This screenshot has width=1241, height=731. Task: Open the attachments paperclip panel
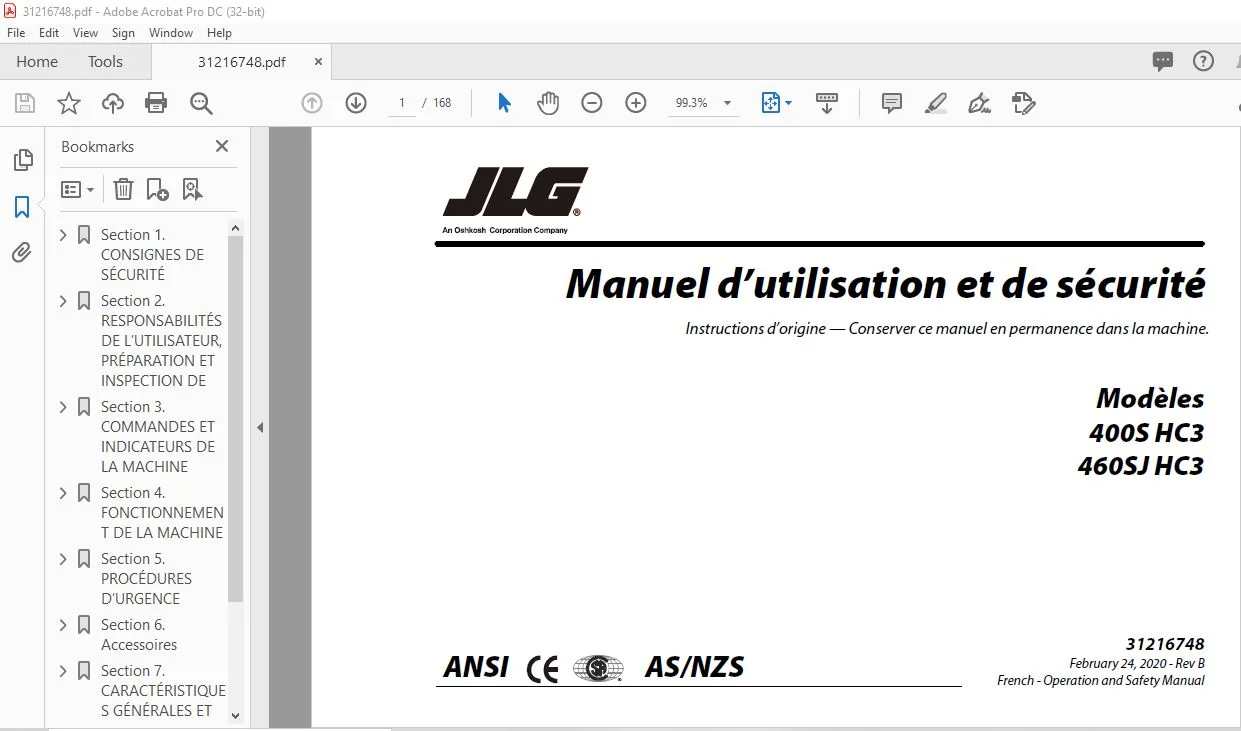coord(22,253)
